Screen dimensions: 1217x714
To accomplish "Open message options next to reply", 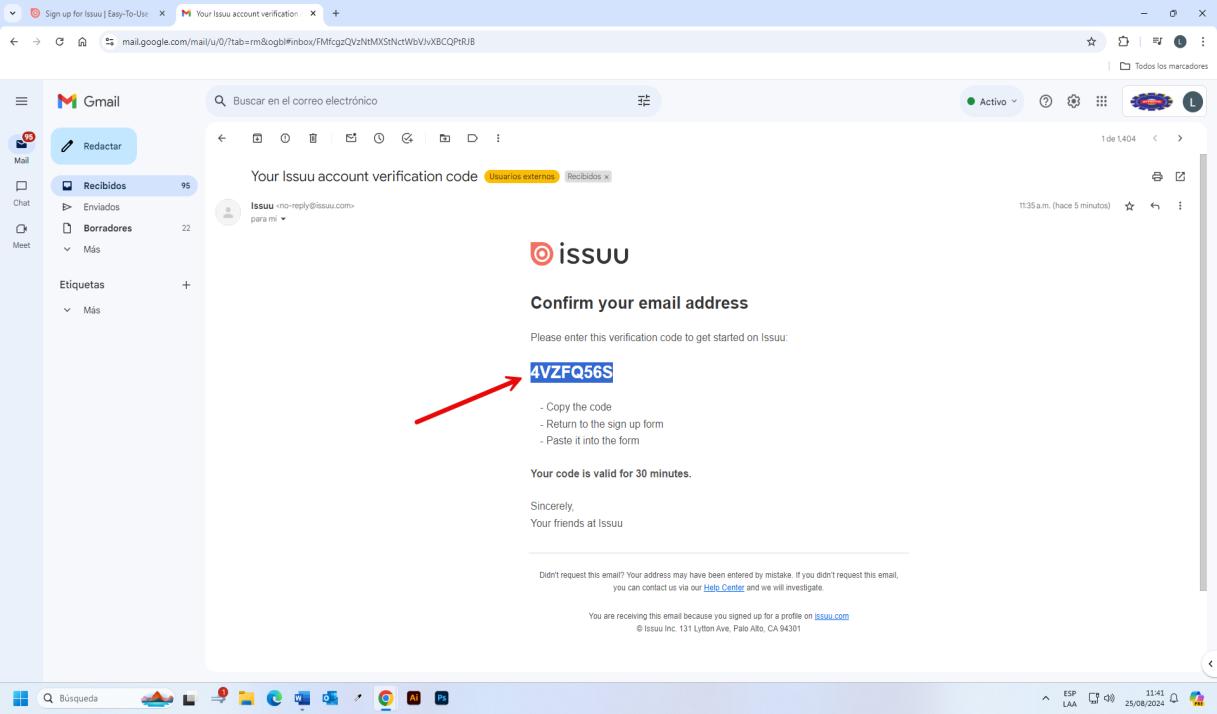I will [1180, 206].
